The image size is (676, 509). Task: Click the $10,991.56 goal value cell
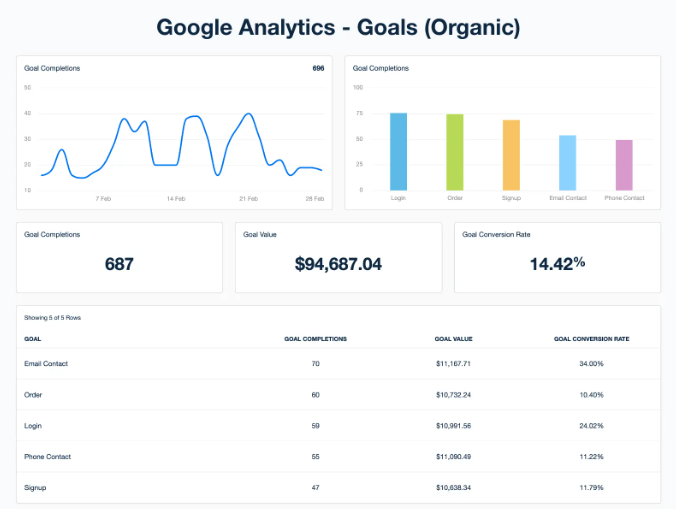coord(454,426)
